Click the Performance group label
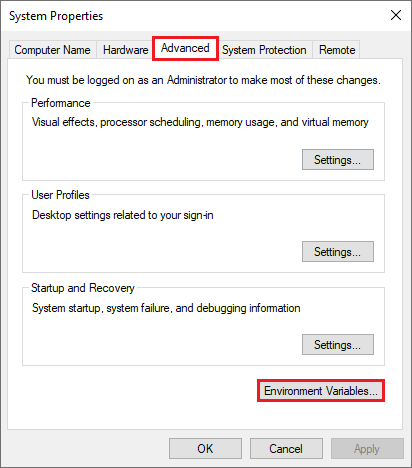 pyautogui.click(x=61, y=103)
